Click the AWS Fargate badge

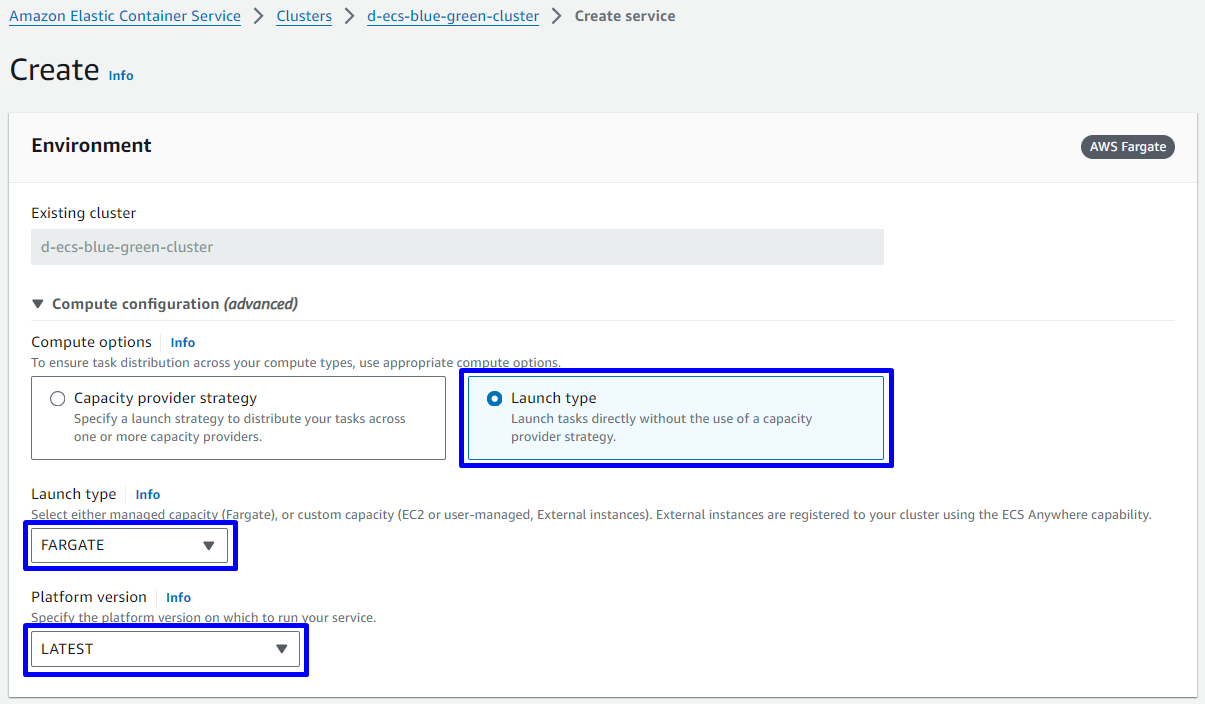pyautogui.click(x=1127, y=147)
